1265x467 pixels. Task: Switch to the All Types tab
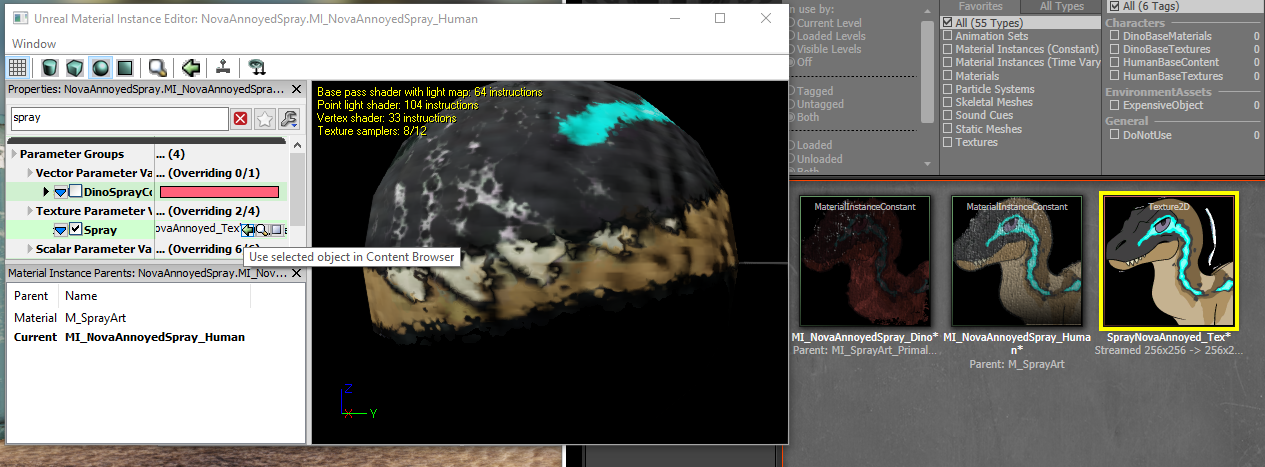[x=1061, y=6]
